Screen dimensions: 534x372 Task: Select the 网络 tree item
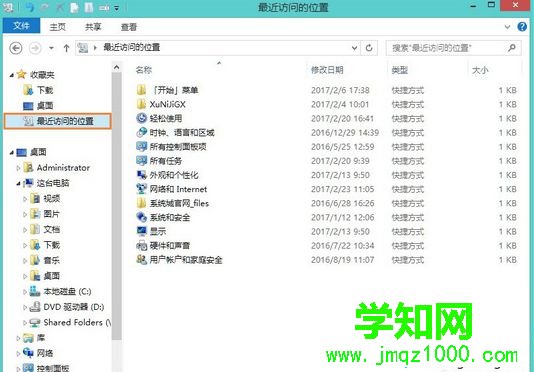point(45,353)
